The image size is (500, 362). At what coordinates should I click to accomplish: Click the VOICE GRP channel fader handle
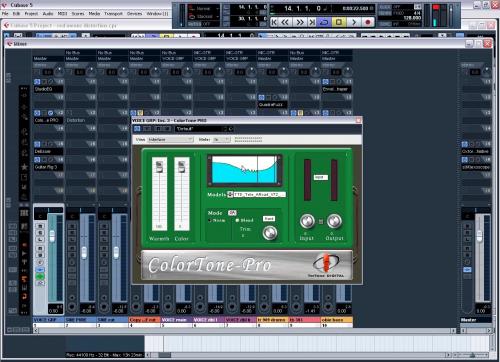(x=52, y=236)
